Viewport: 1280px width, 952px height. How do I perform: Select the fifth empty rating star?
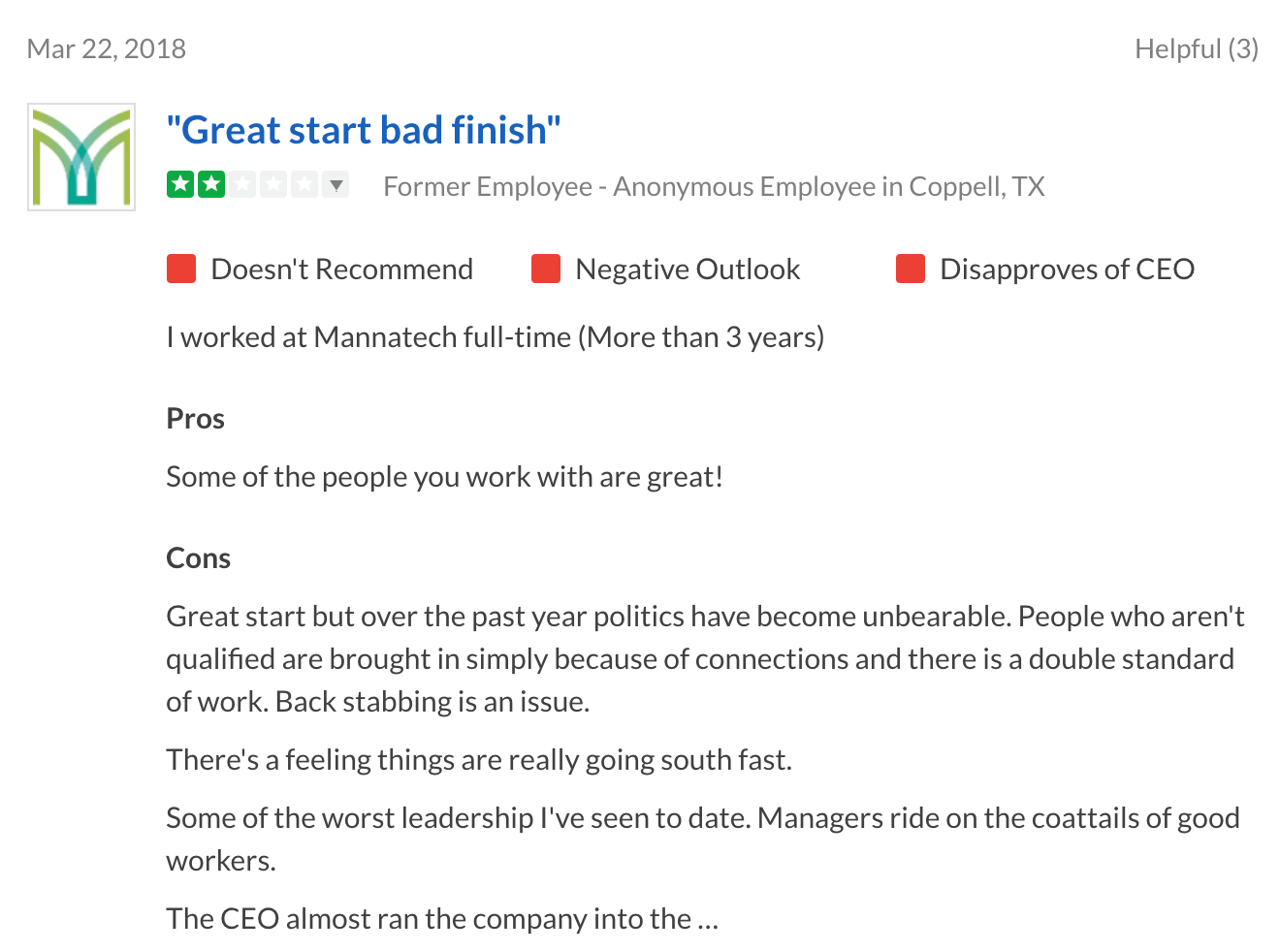coord(304,183)
